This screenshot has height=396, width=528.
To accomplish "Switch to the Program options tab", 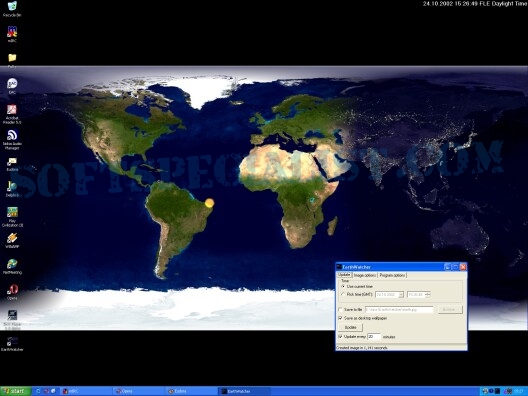I will click(392, 275).
